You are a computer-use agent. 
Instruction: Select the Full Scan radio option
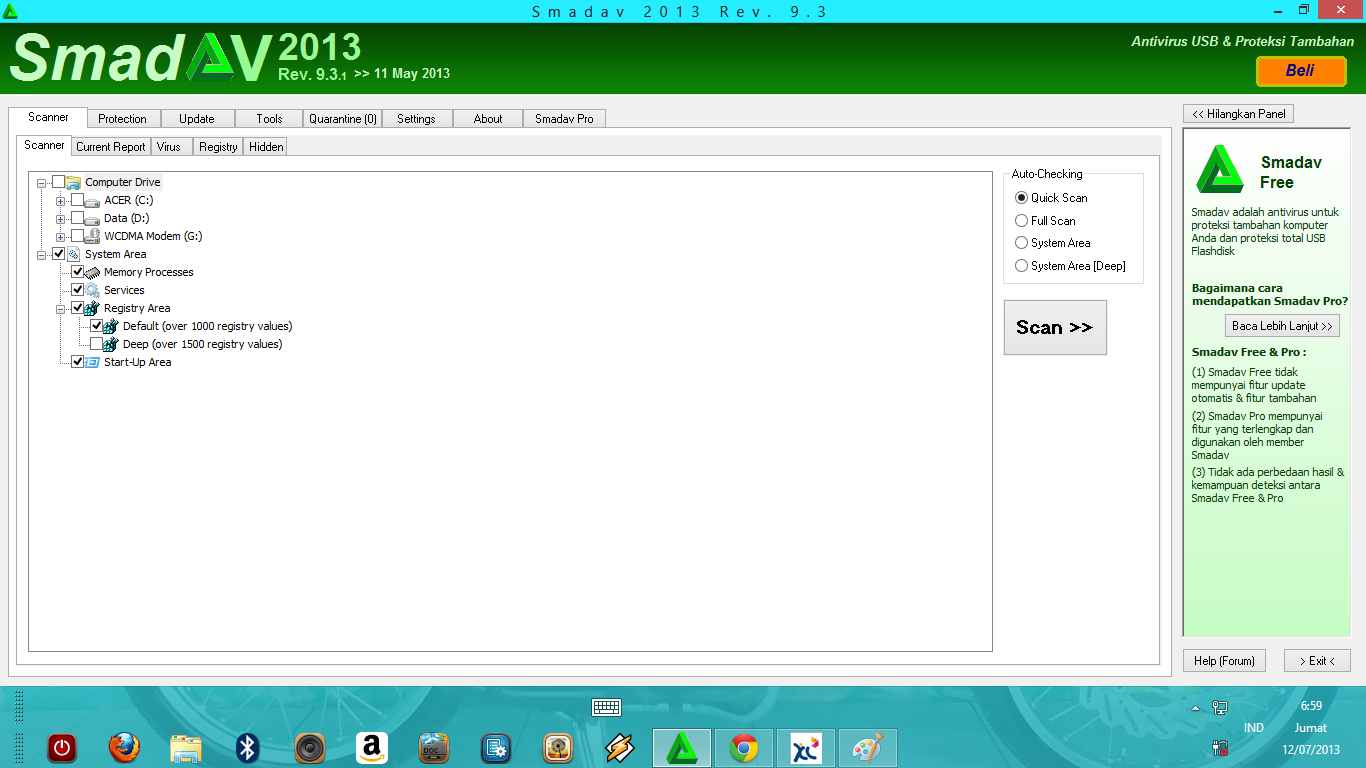[1021, 220]
